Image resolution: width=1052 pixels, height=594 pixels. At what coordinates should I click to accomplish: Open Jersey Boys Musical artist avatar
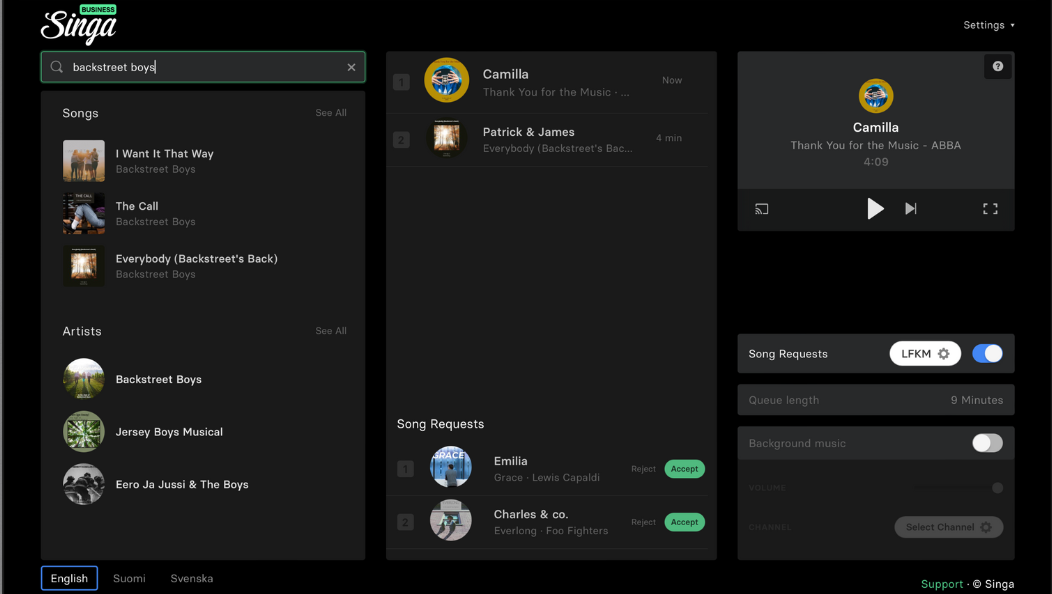click(x=84, y=432)
